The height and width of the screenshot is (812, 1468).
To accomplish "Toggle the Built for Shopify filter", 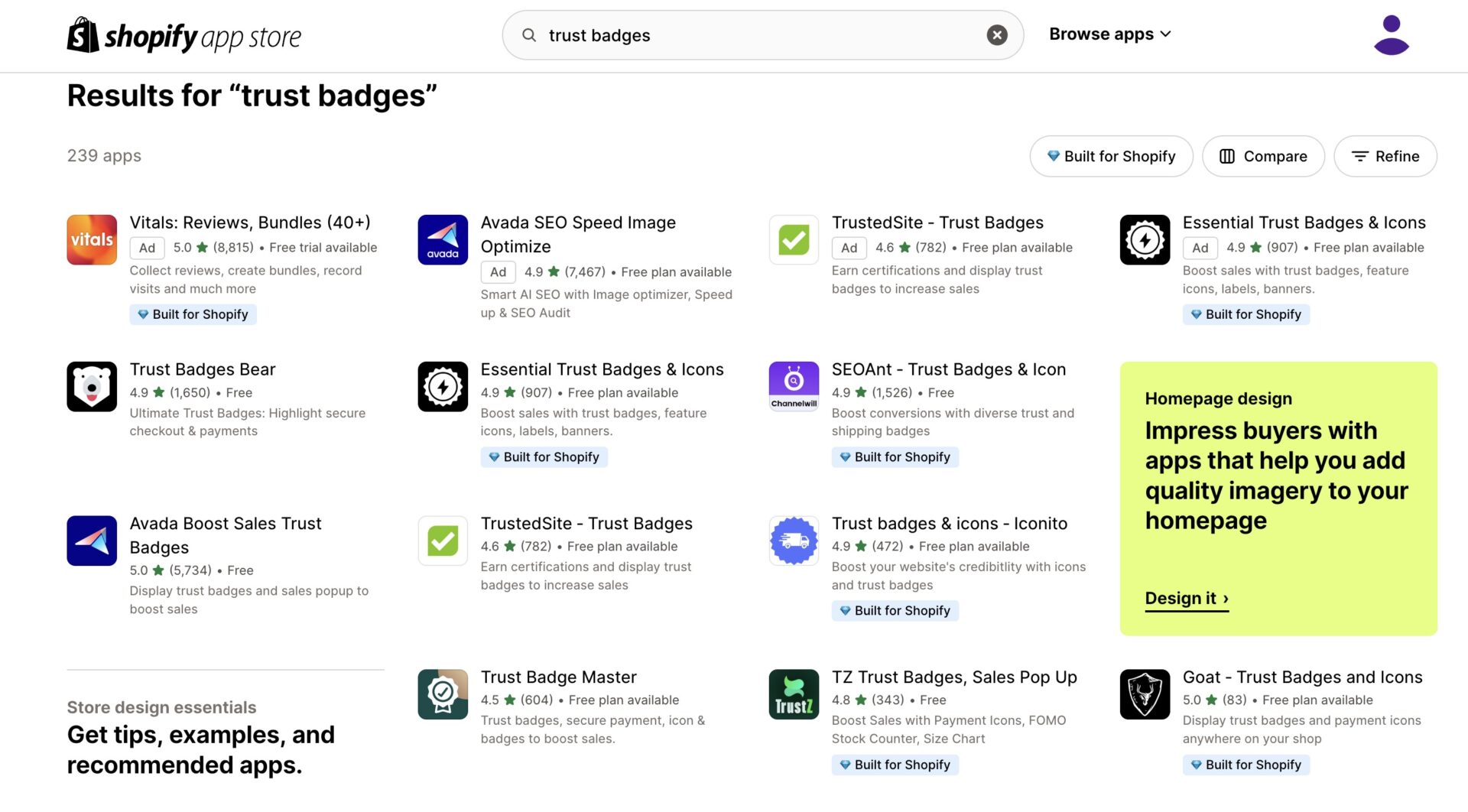I will [1111, 156].
